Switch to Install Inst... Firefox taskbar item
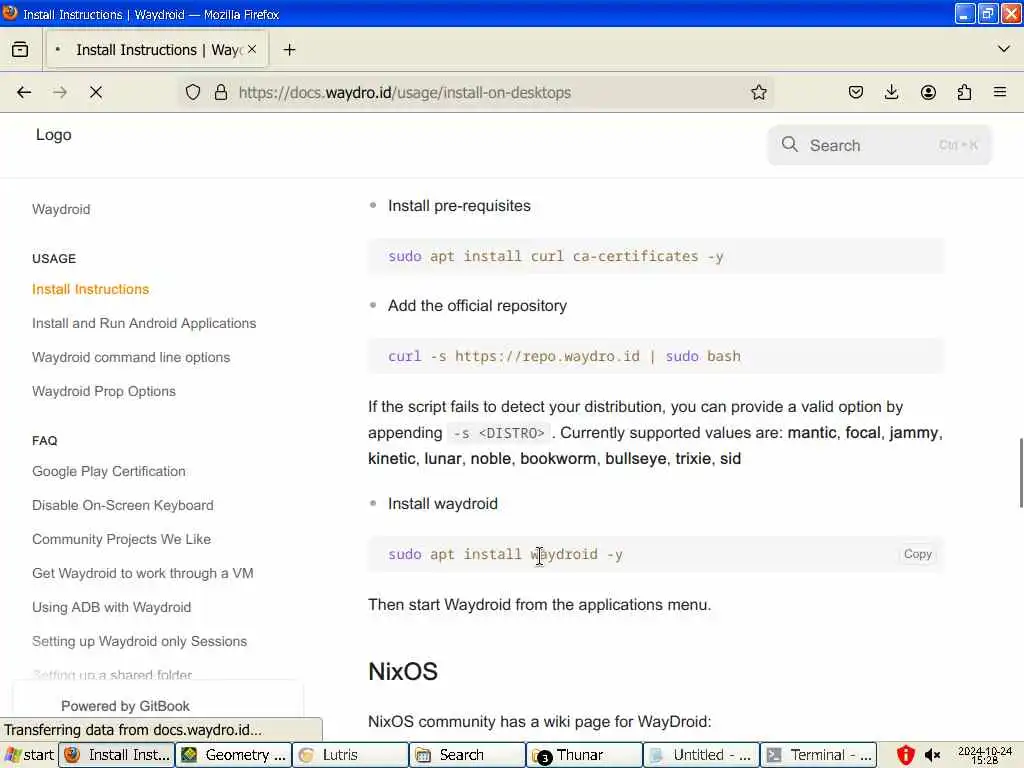 click(117, 755)
